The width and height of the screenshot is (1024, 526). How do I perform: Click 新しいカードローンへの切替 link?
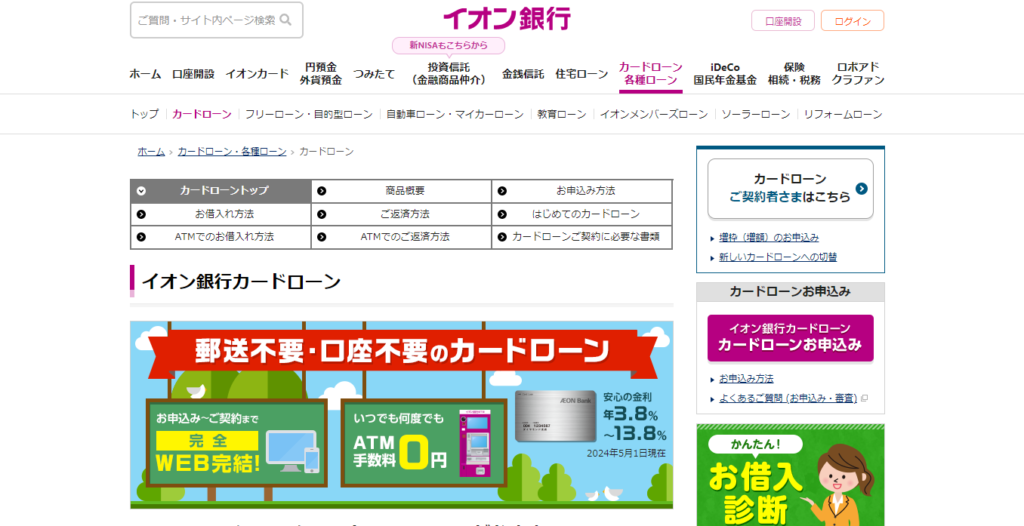click(778, 257)
